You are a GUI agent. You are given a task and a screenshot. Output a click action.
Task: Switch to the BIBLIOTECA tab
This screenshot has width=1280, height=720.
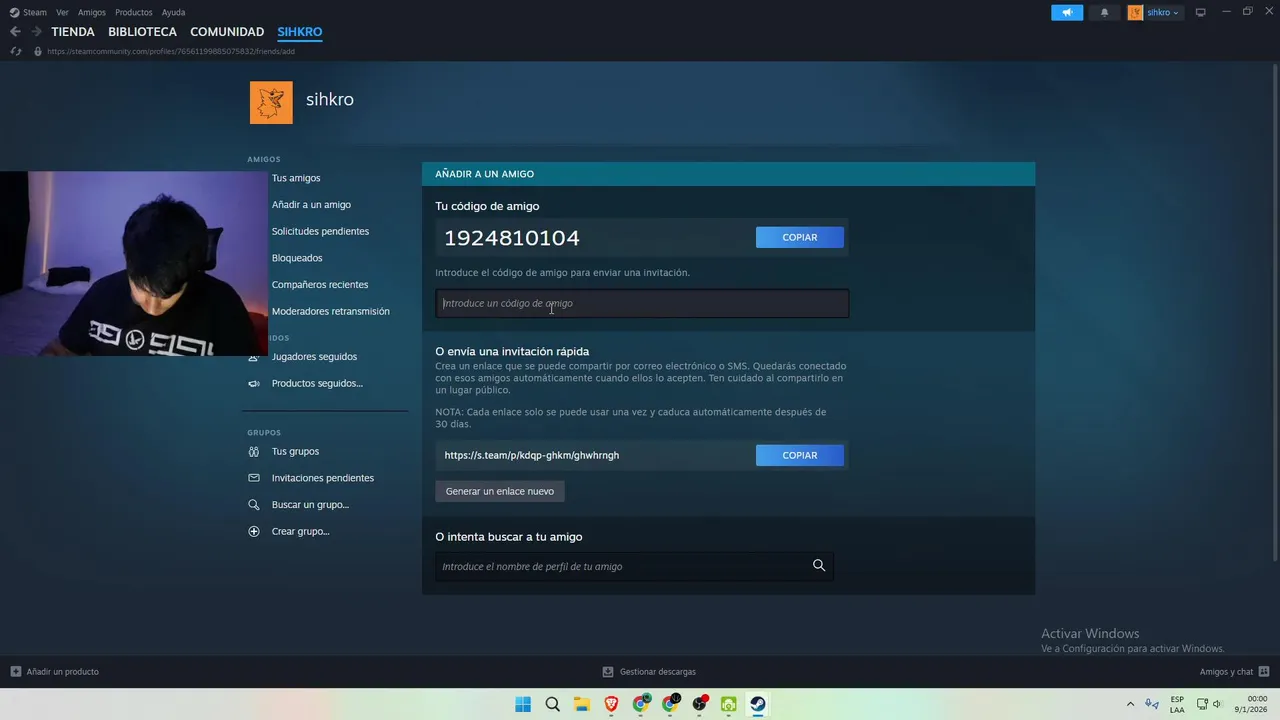pyautogui.click(x=142, y=32)
